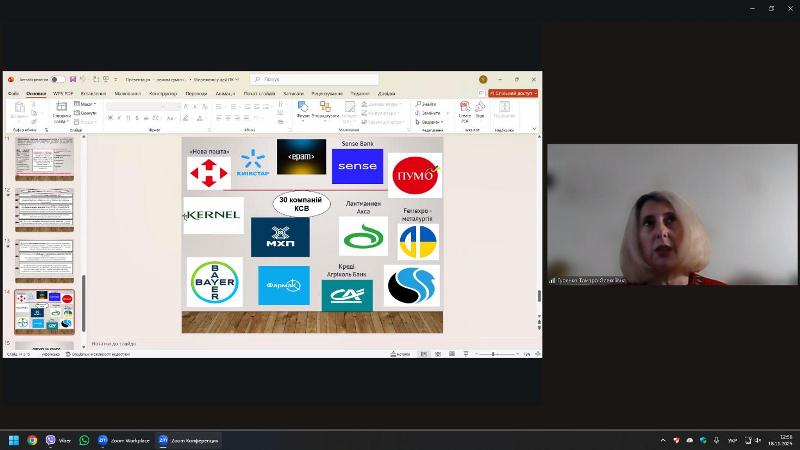
Task: Click Знайти in editing group
Action: pos(426,104)
